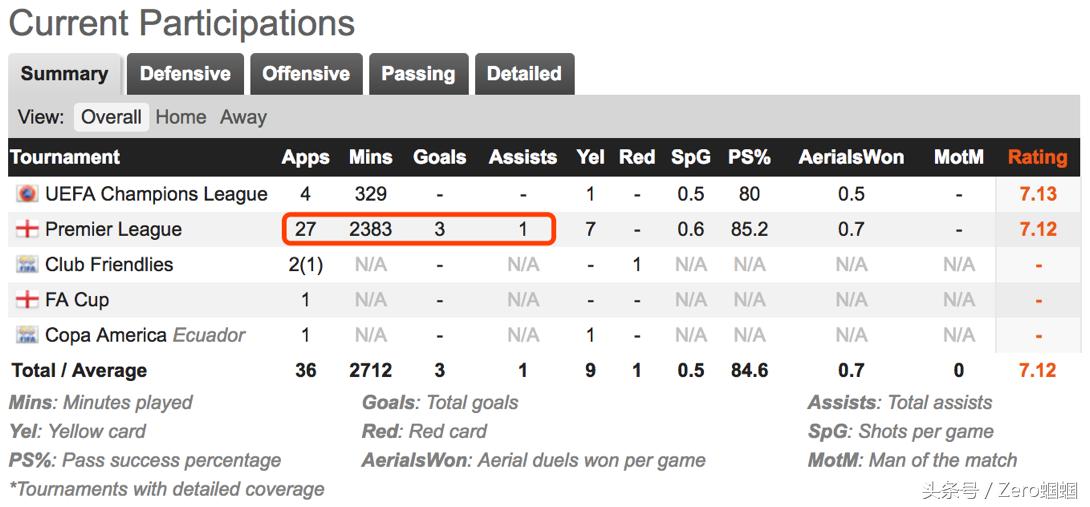Viewport: 1090px width, 507px height.
Task: Select the Summary tab
Action: pyautogui.click(x=64, y=74)
